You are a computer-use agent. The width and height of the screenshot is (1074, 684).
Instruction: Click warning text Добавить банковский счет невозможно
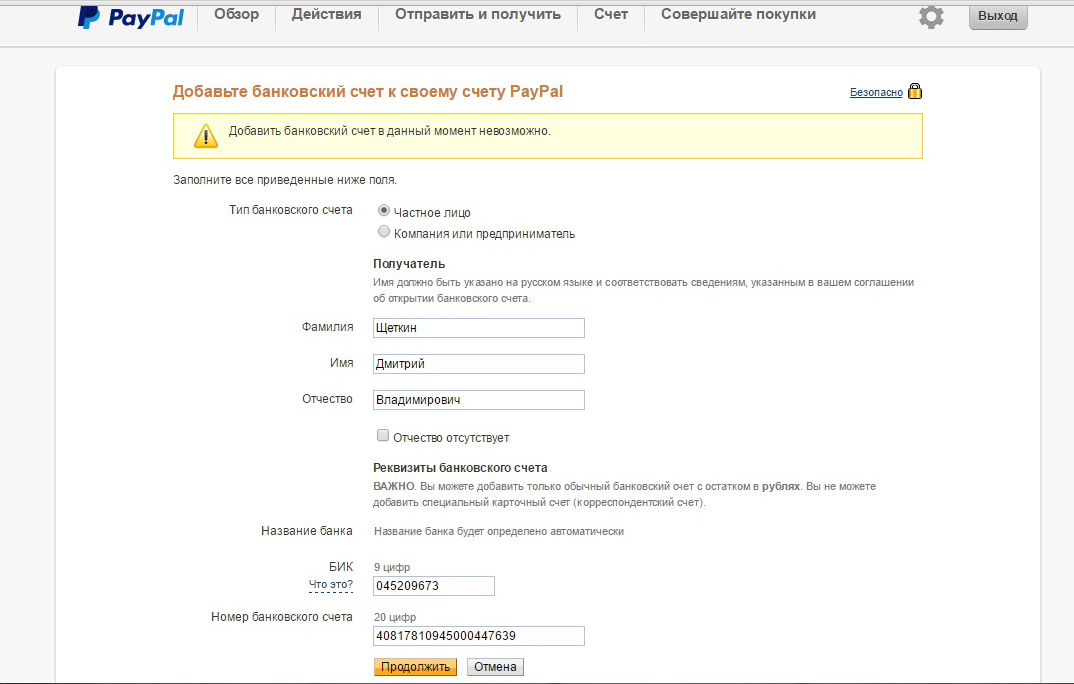coord(390,131)
